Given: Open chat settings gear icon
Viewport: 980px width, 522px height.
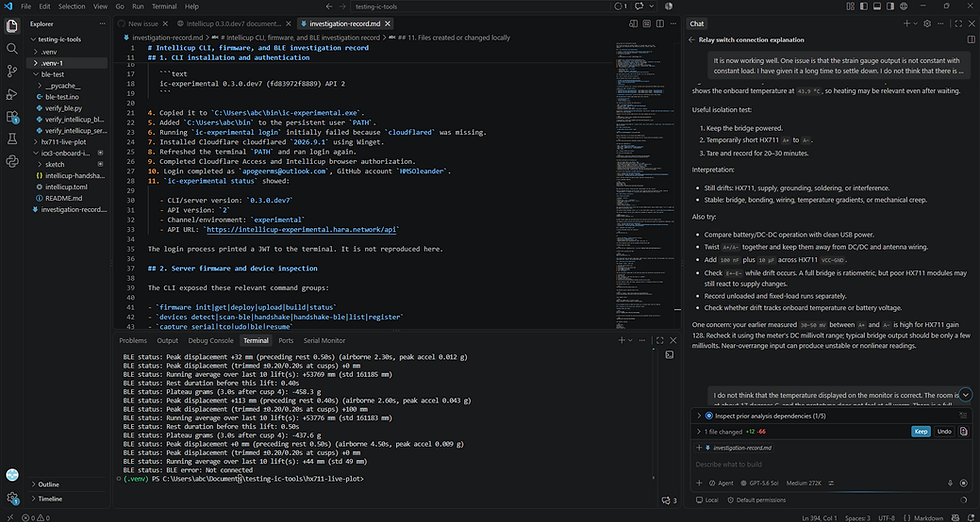Looking at the screenshot, I should pyautogui.click(x=928, y=24).
